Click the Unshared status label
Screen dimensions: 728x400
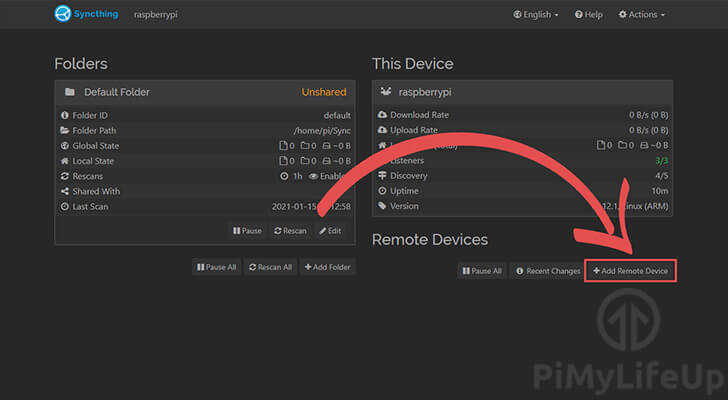click(x=324, y=92)
